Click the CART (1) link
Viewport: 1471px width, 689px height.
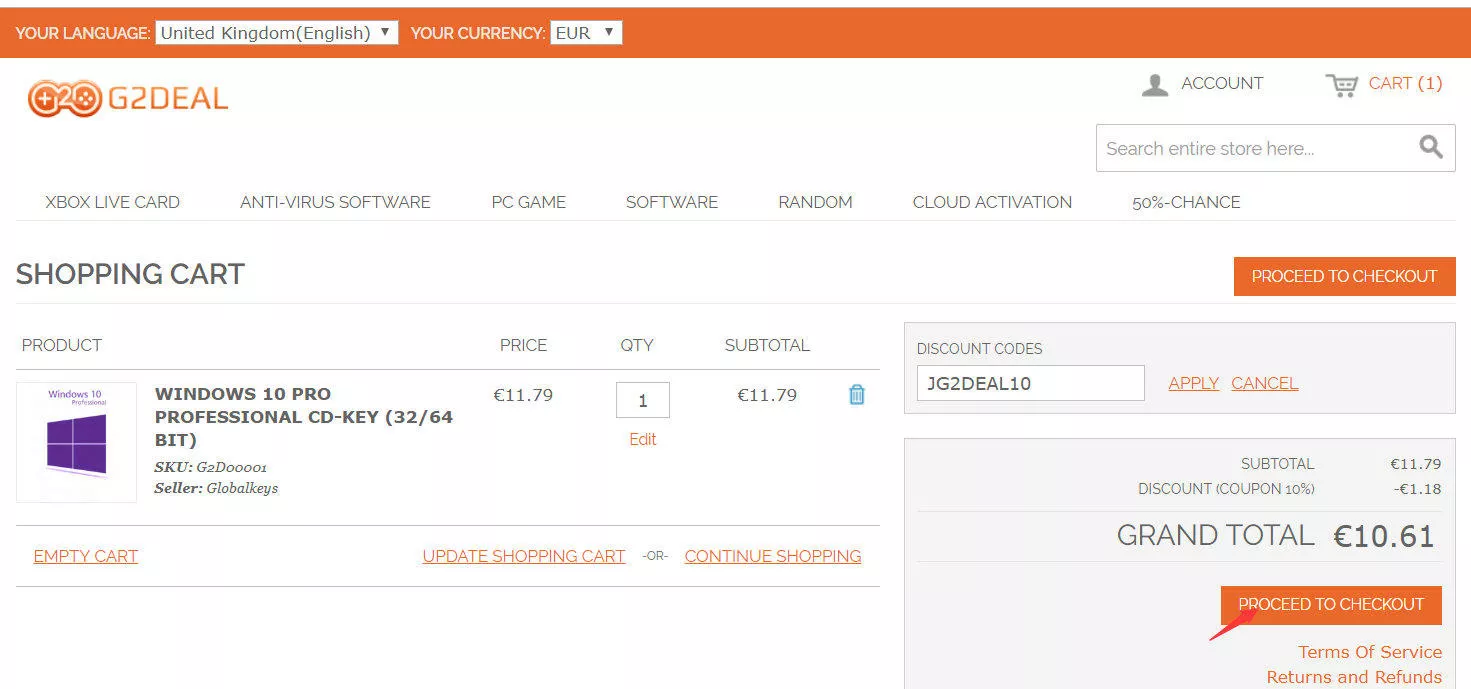(x=1405, y=84)
